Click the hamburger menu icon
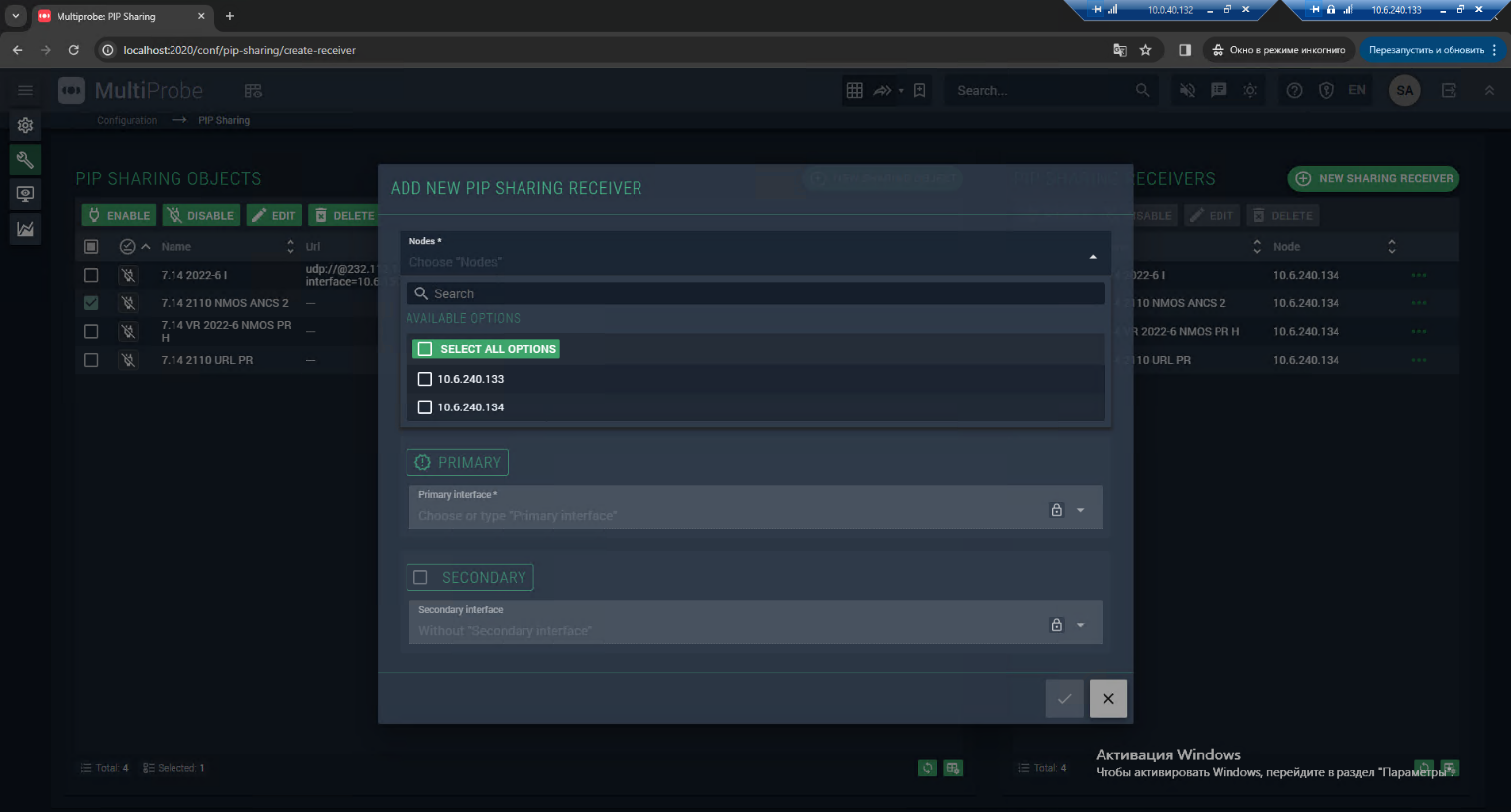 click(25, 90)
